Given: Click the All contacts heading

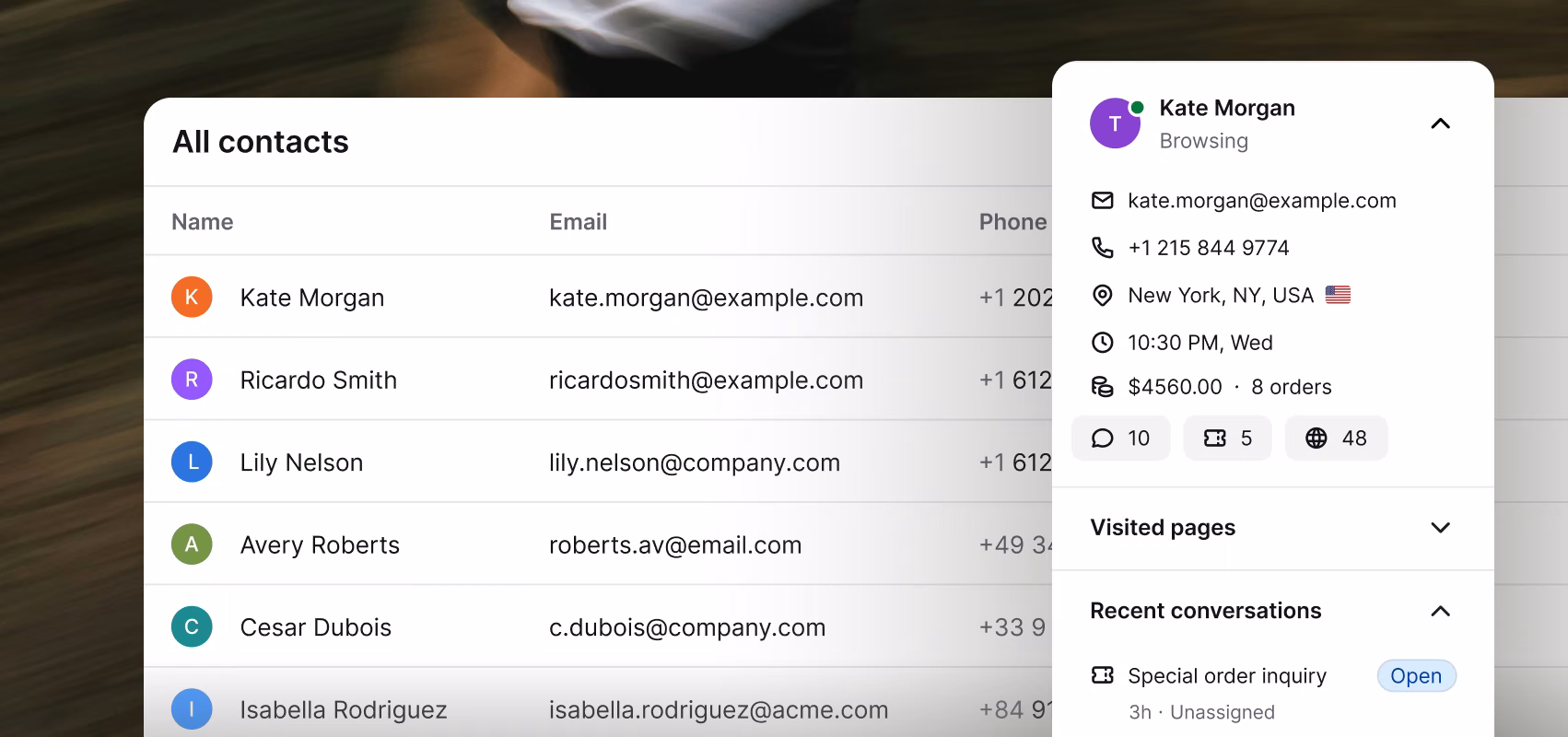Looking at the screenshot, I should point(261,142).
